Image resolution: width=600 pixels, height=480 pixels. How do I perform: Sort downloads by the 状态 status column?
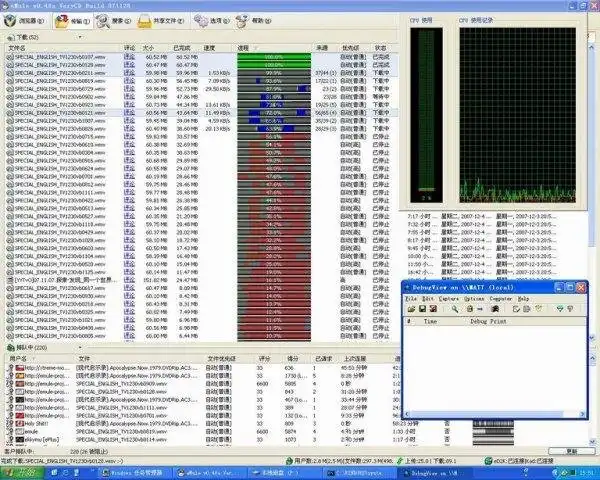pos(380,48)
